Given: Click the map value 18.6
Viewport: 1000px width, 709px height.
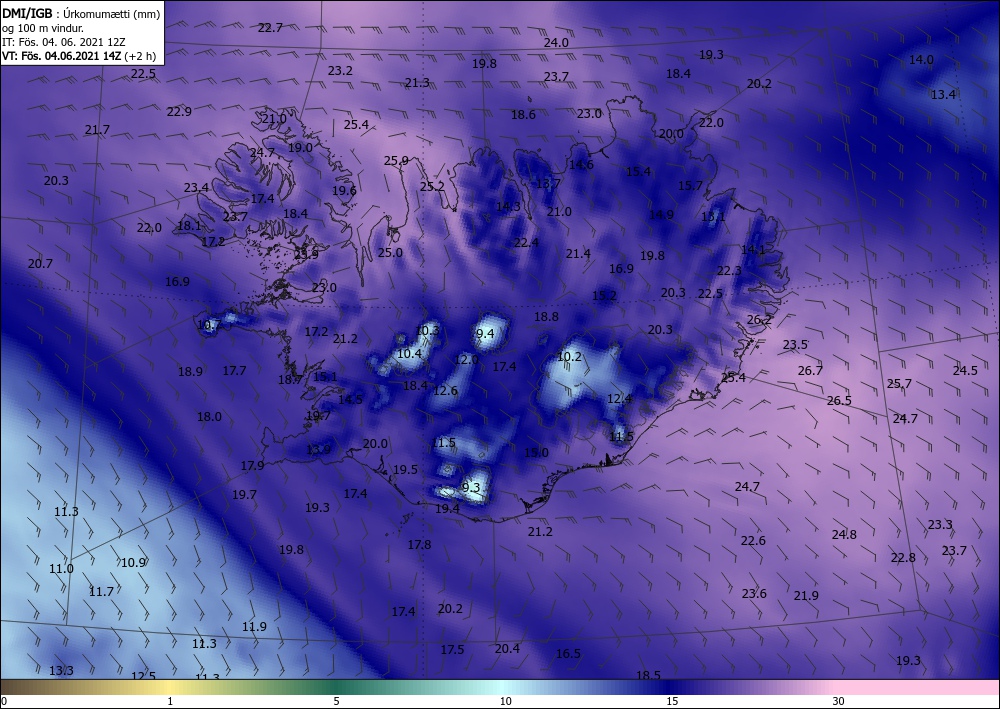Looking at the screenshot, I should tap(523, 115).
